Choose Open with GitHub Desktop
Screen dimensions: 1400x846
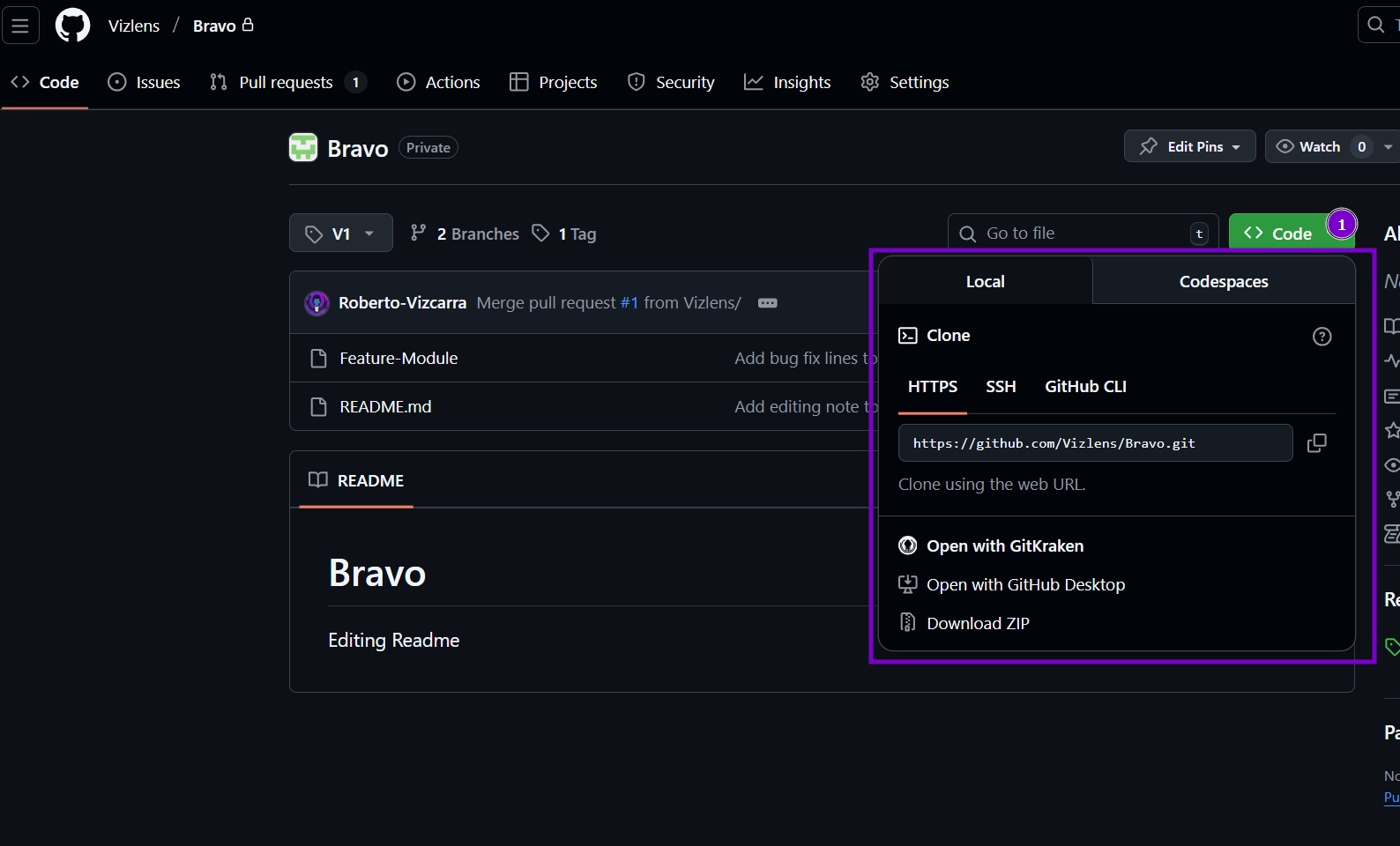point(1025,584)
